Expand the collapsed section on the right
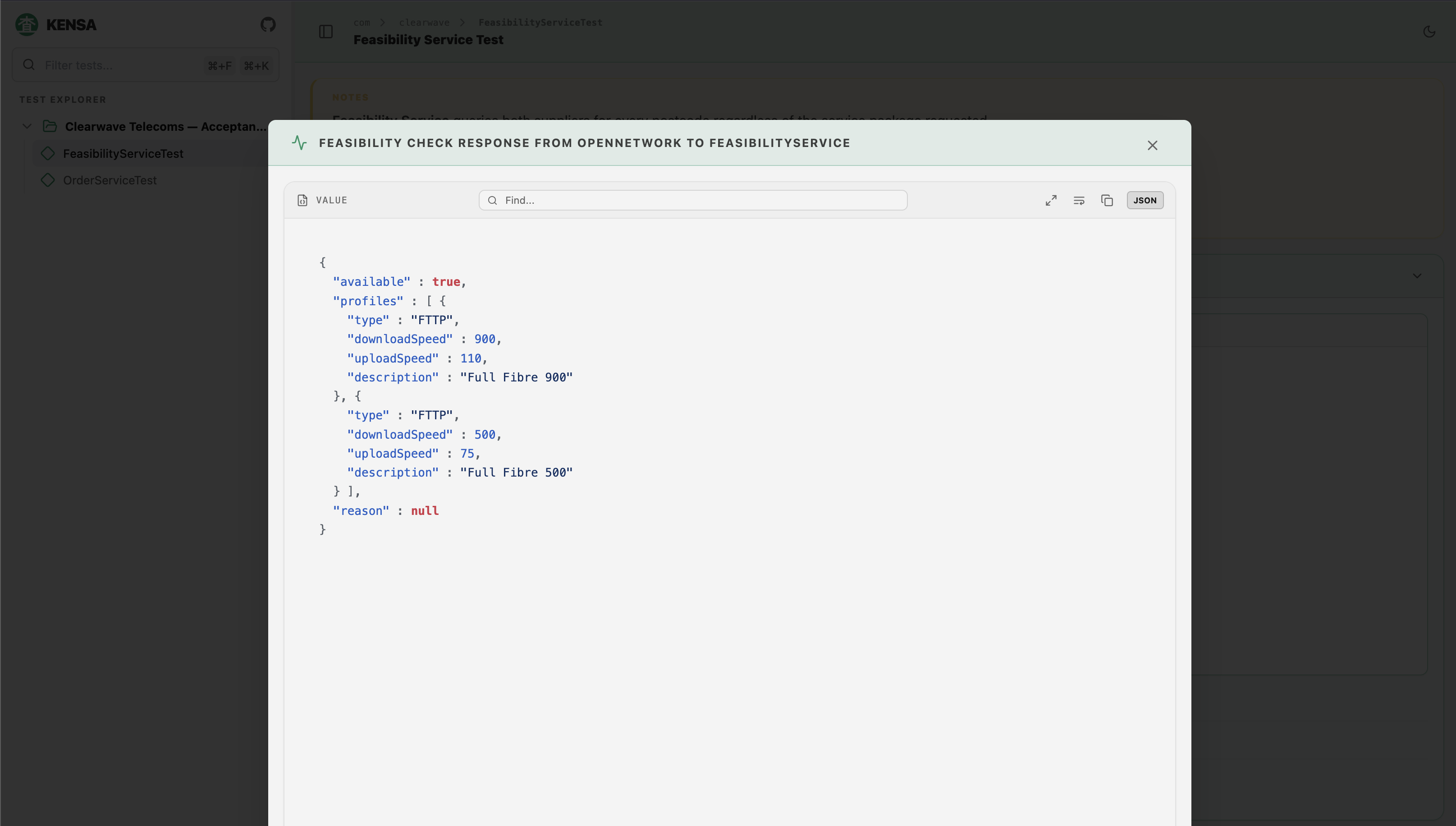1456x826 pixels. [1417, 276]
